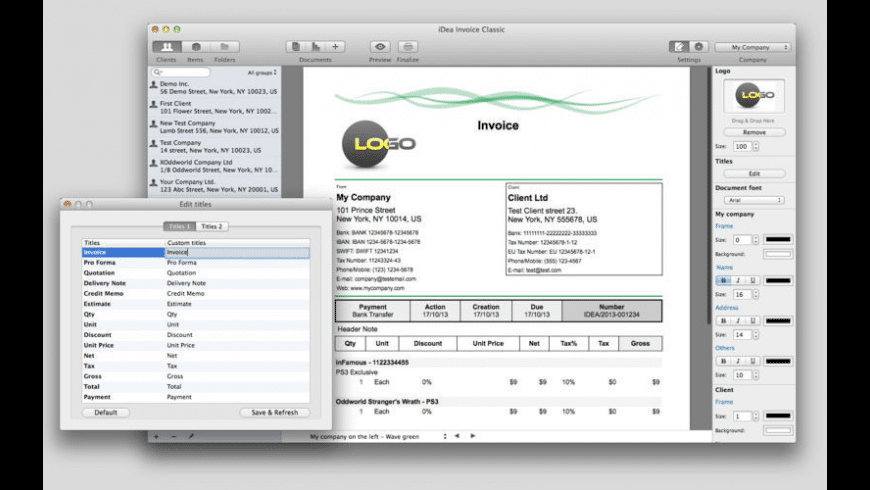Toggle underline for company Name
The height and width of the screenshot is (490, 870).
point(752,280)
